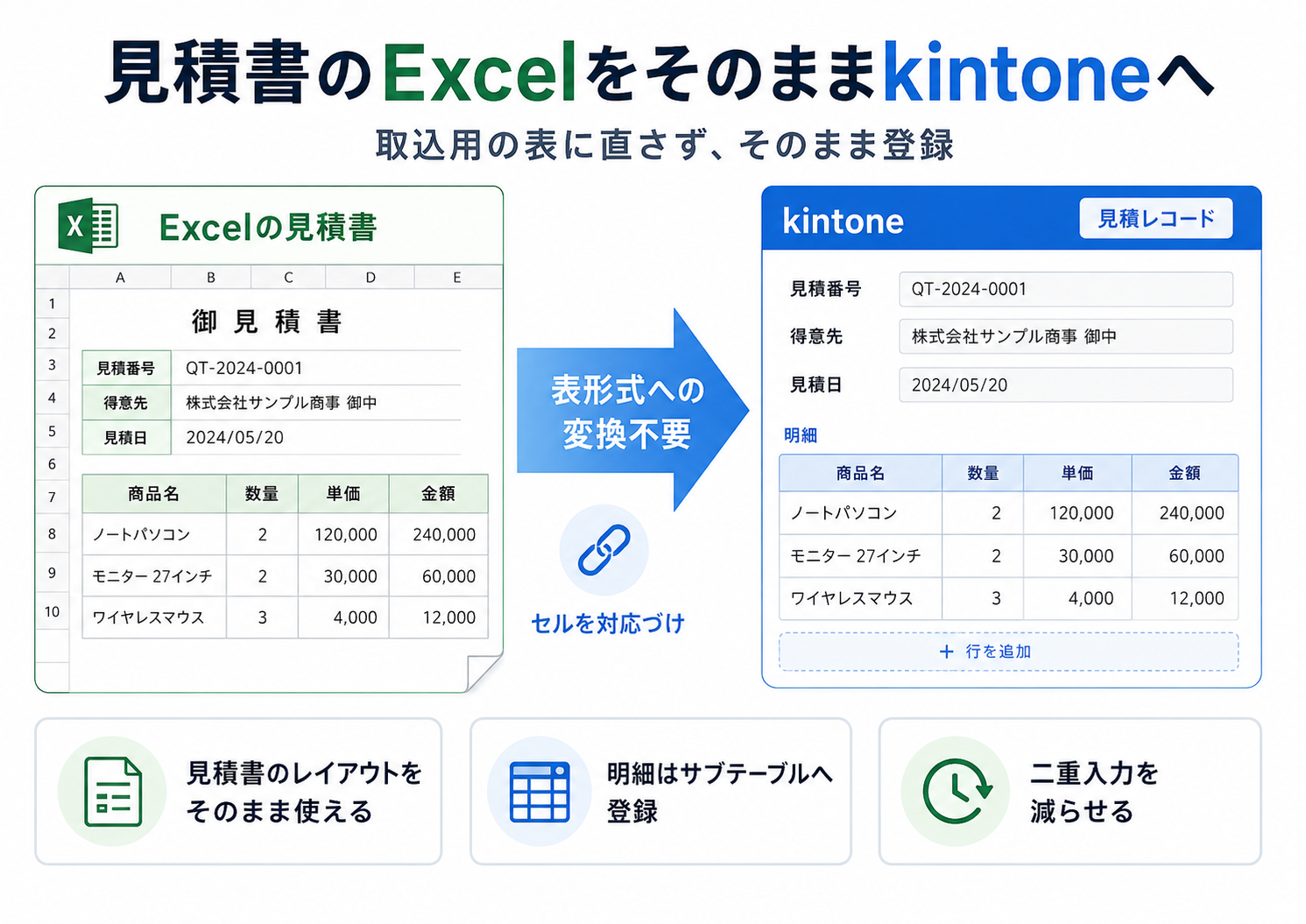Click Excel cell ノートパソコン
The image size is (1306, 924).
pyautogui.click(x=154, y=534)
